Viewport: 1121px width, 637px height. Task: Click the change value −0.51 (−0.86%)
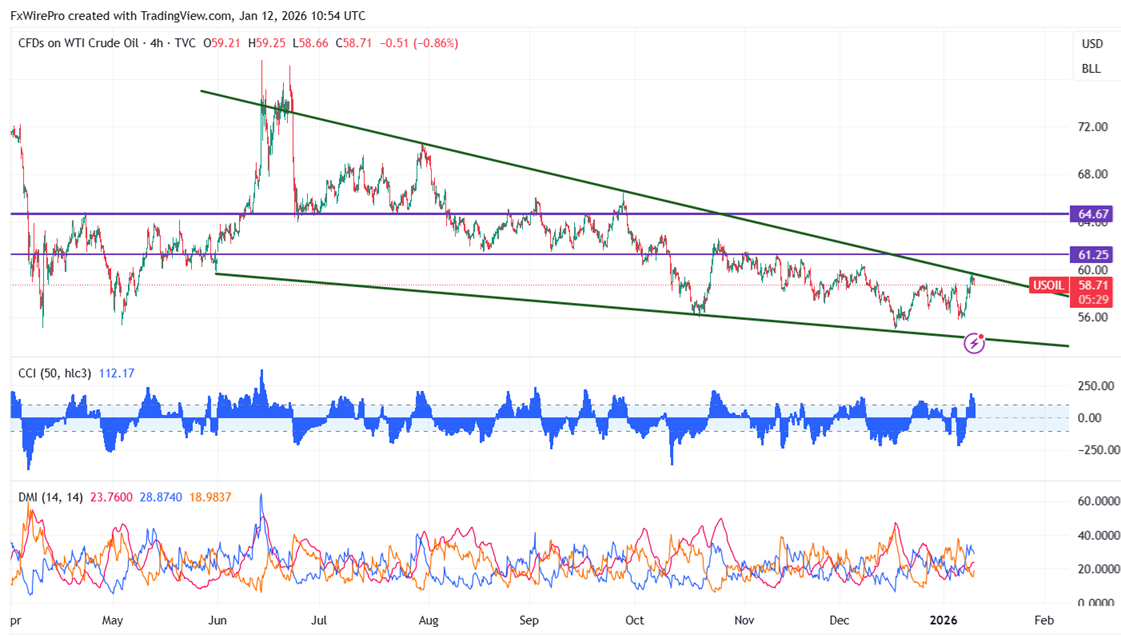pyautogui.click(x=419, y=43)
